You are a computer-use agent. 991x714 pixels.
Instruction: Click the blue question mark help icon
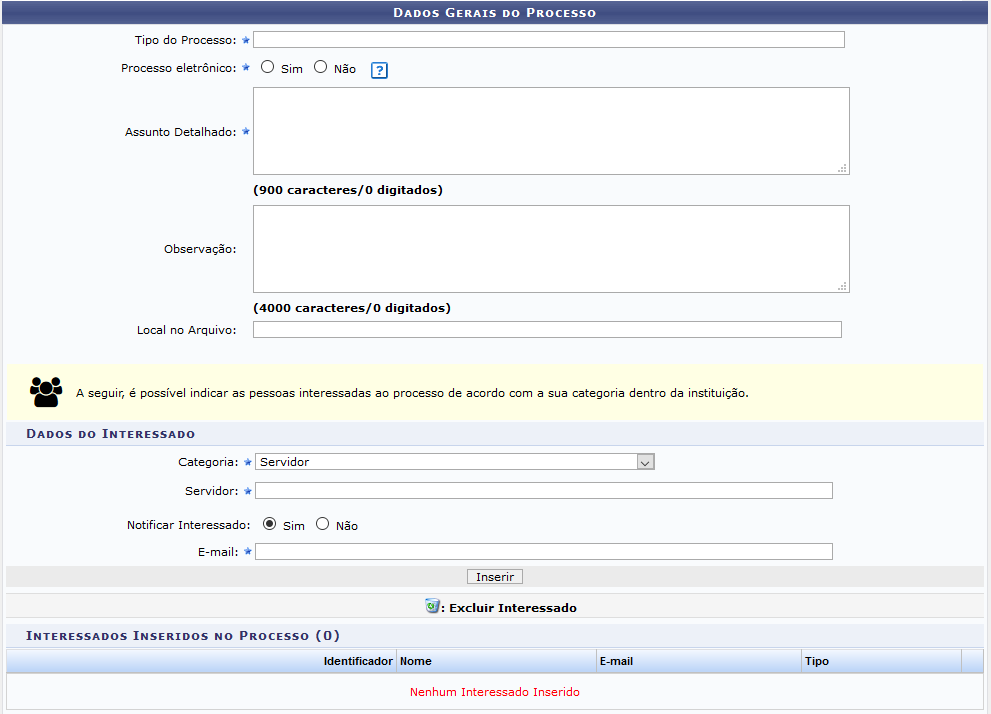tap(379, 70)
